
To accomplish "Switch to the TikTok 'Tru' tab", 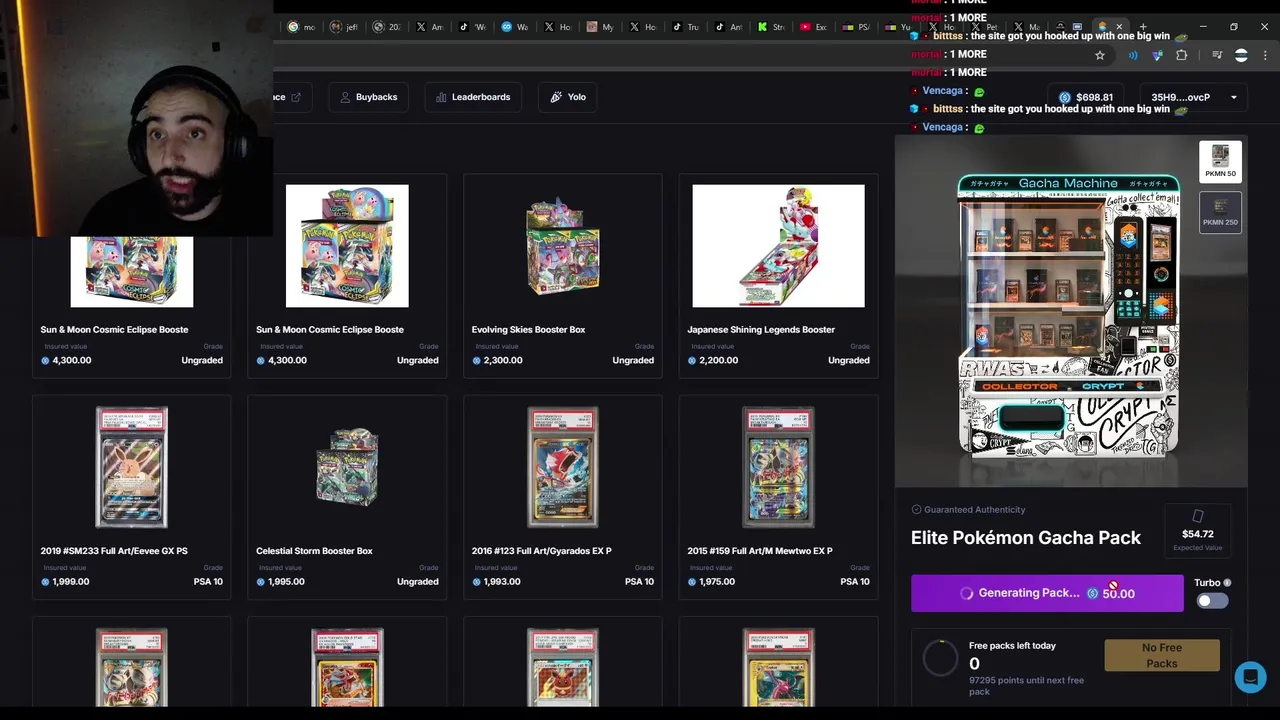I will pyautogui.click(x=686, y=27).
